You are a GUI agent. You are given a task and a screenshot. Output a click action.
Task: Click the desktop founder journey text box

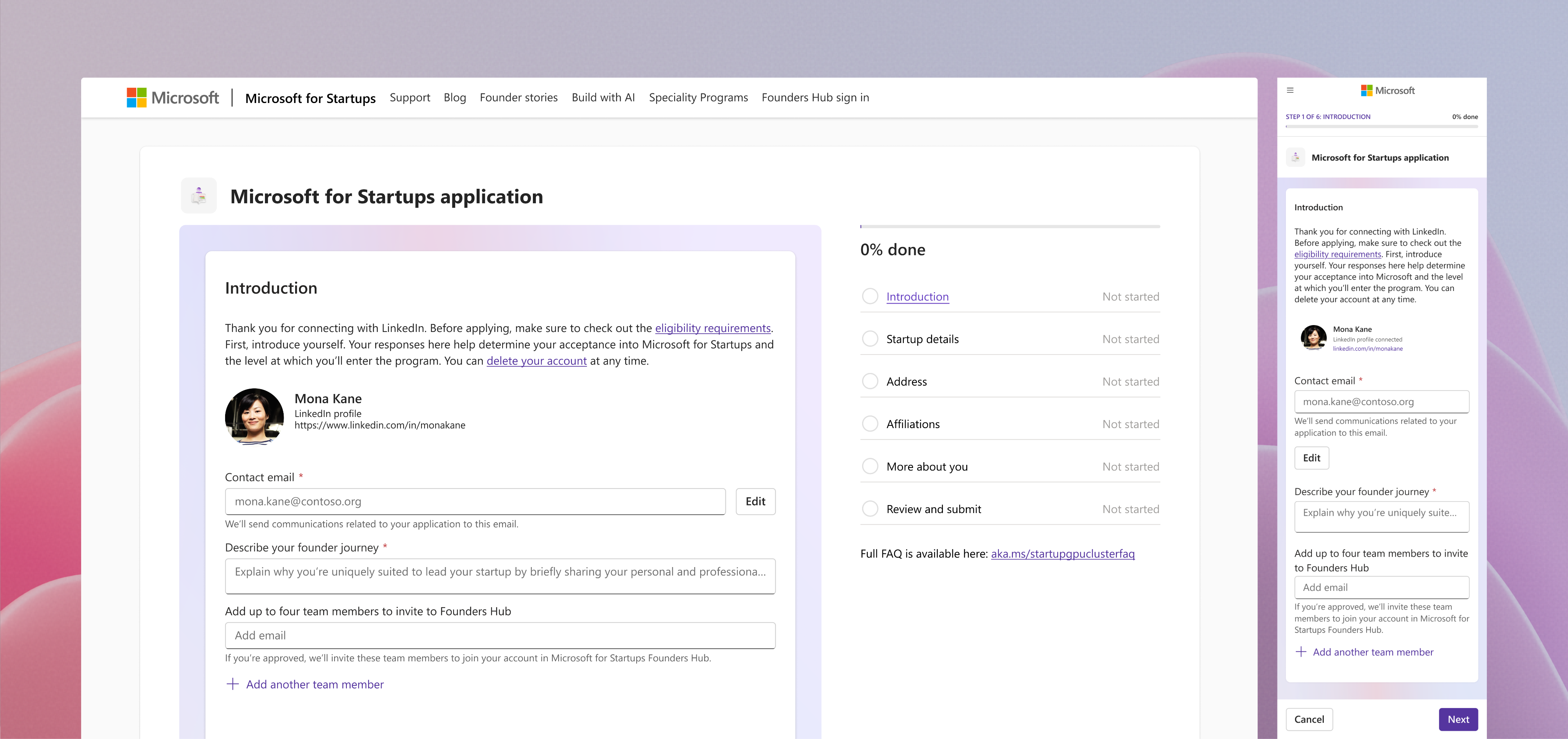(500, 577)
